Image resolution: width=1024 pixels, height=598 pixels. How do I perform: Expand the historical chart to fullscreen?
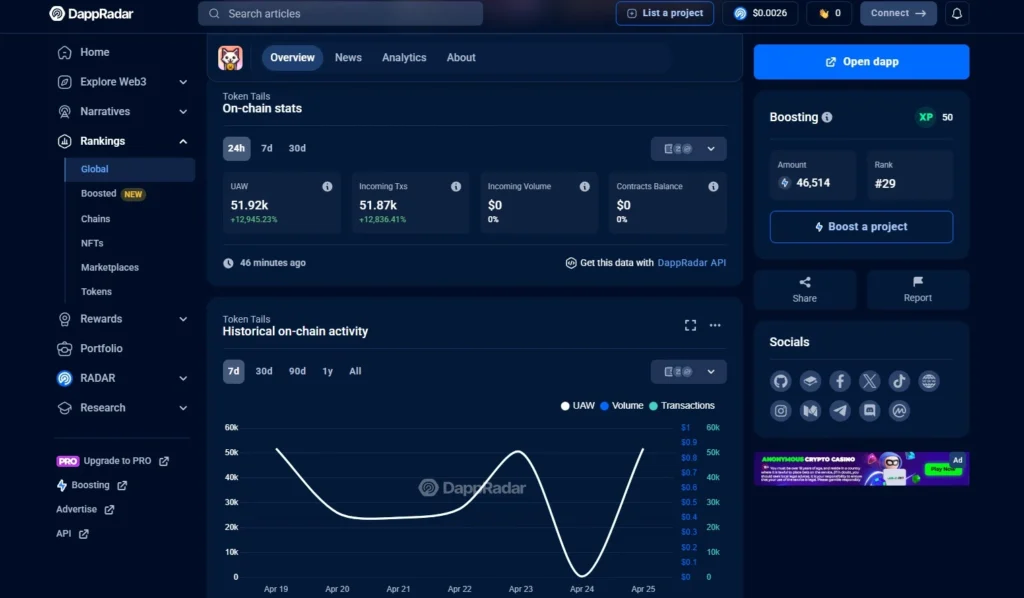pyautogui.click(x=690, y=325)
